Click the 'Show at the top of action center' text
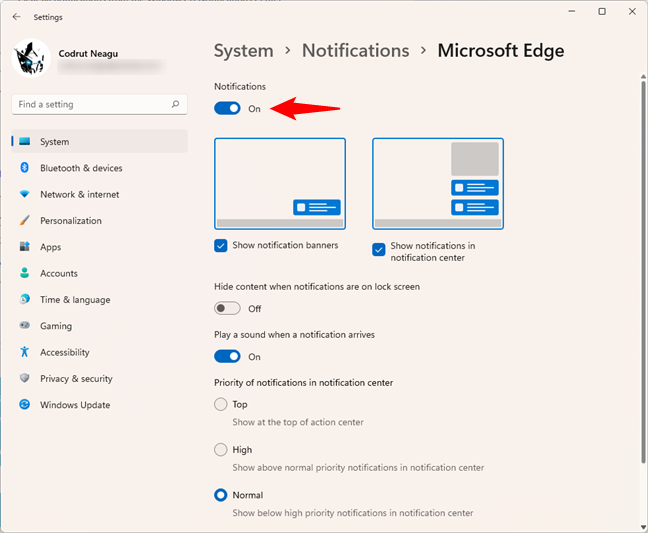648x533 pixels. click(x=298, y=422)
